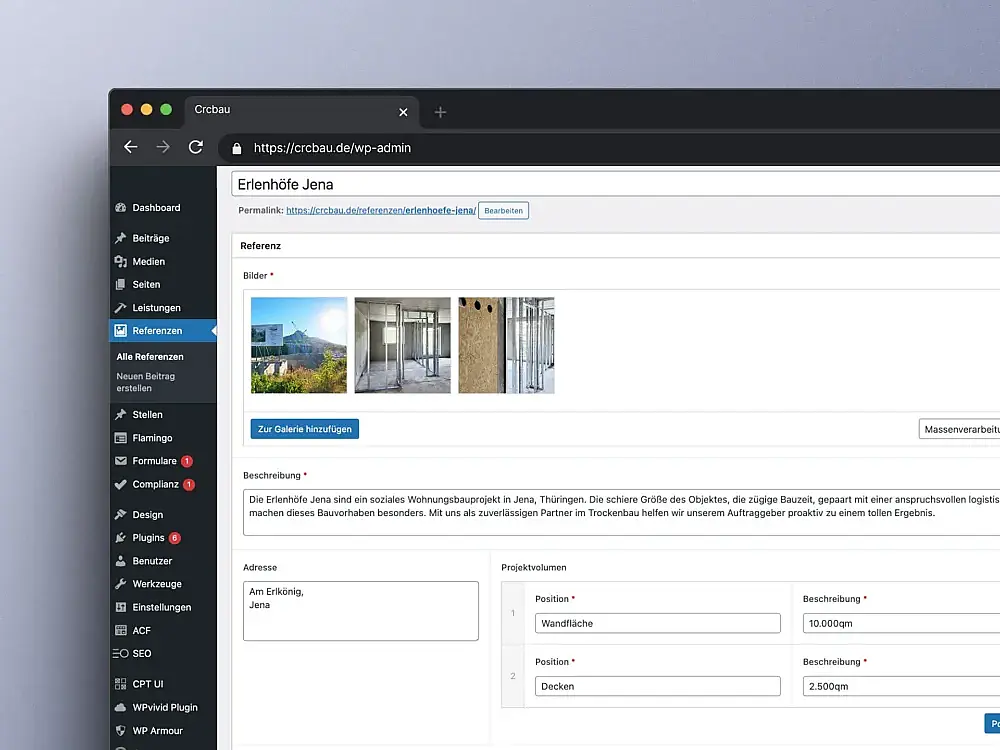Click Zur Galerie hinzufügen button
The image size is (1000, 750).
pos(305,429)
